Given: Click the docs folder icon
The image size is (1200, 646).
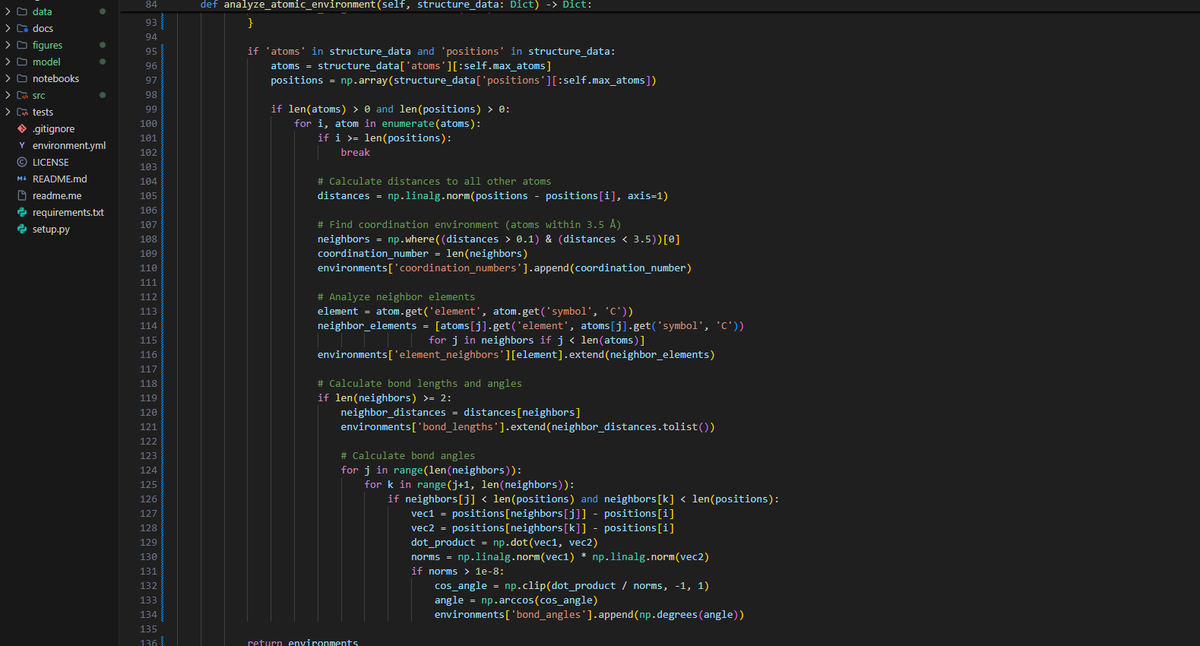Looking at the screenshot, I should [x=22, y=28].
